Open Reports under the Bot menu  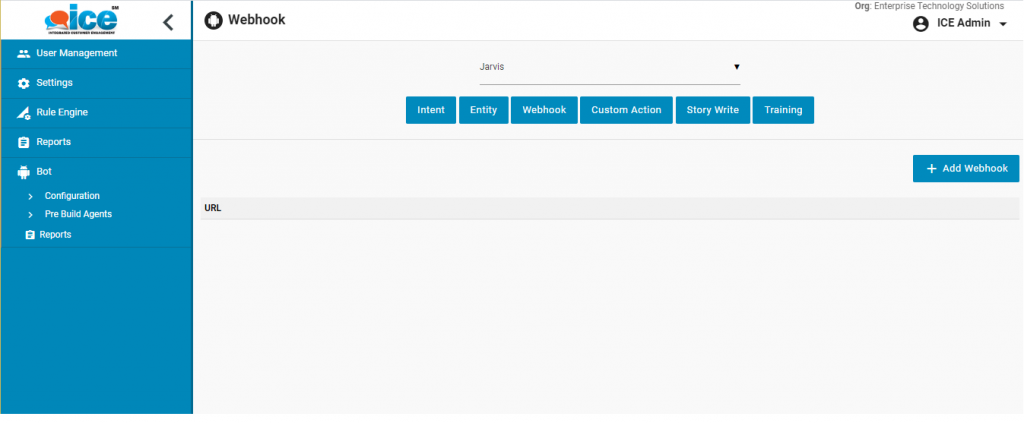pyautogui.click(x=55, y=234)
